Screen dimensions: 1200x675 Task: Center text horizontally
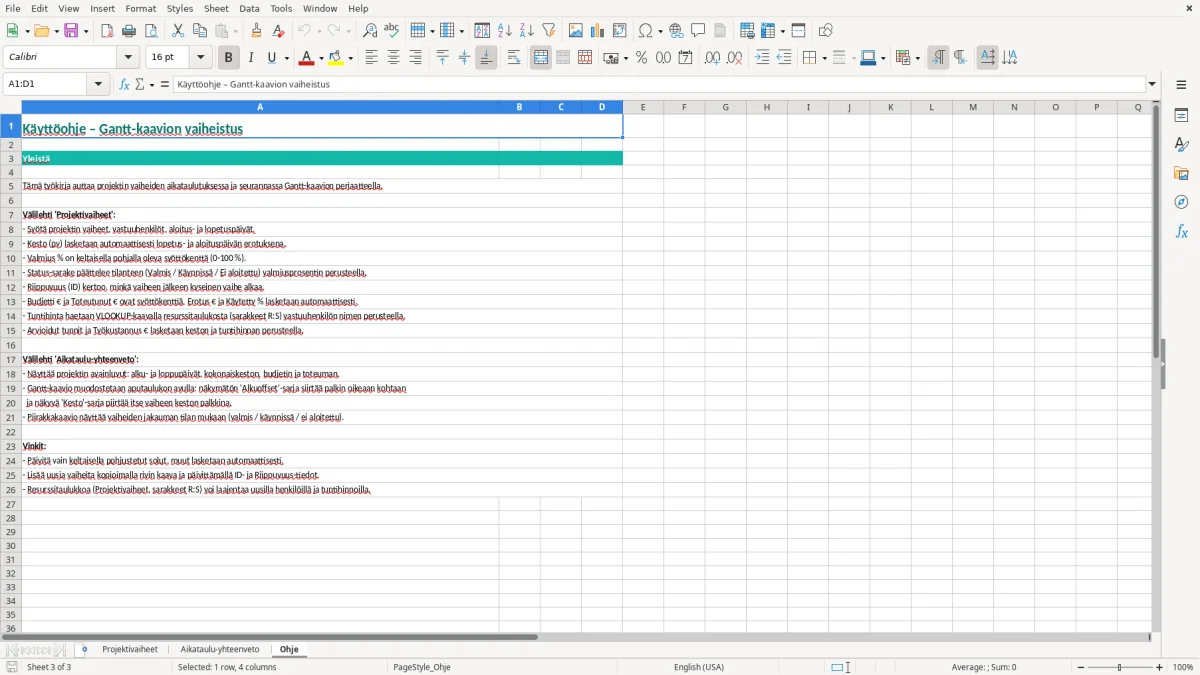coord(393,58)
